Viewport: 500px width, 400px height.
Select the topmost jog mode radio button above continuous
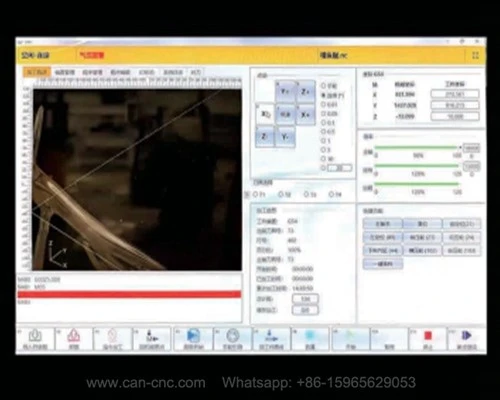click(323, 86)
